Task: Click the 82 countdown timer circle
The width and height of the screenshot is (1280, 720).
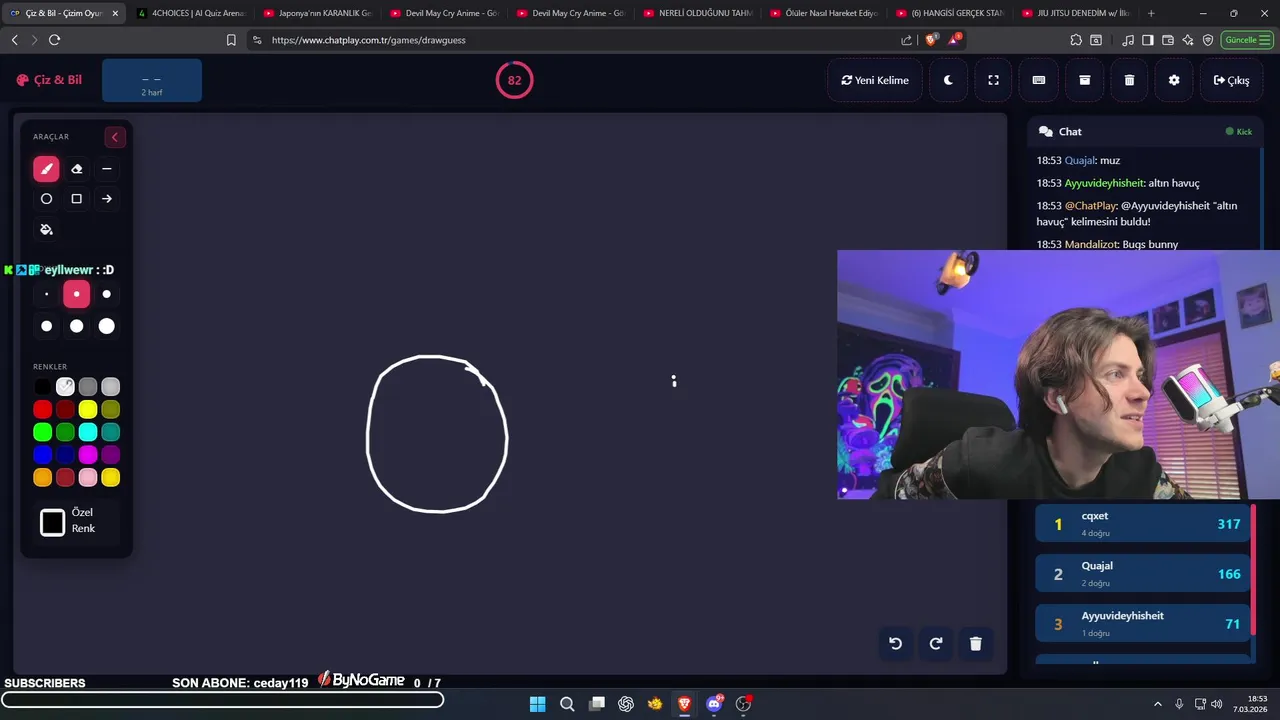Action: coord(514,80)
